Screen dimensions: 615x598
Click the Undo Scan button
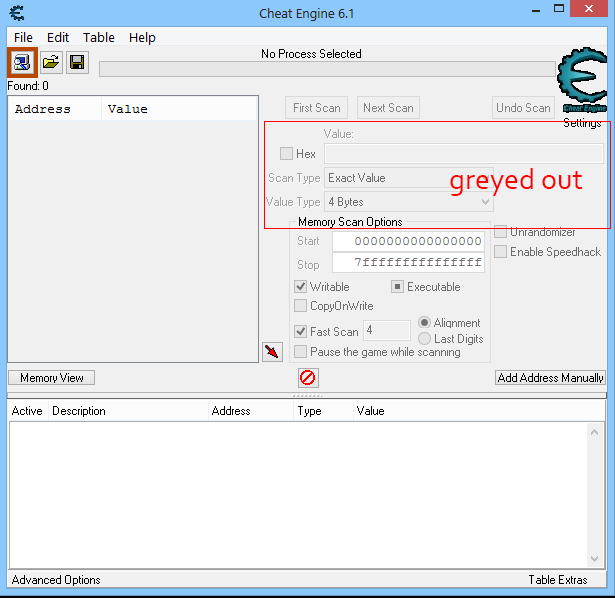pos(523,107)
